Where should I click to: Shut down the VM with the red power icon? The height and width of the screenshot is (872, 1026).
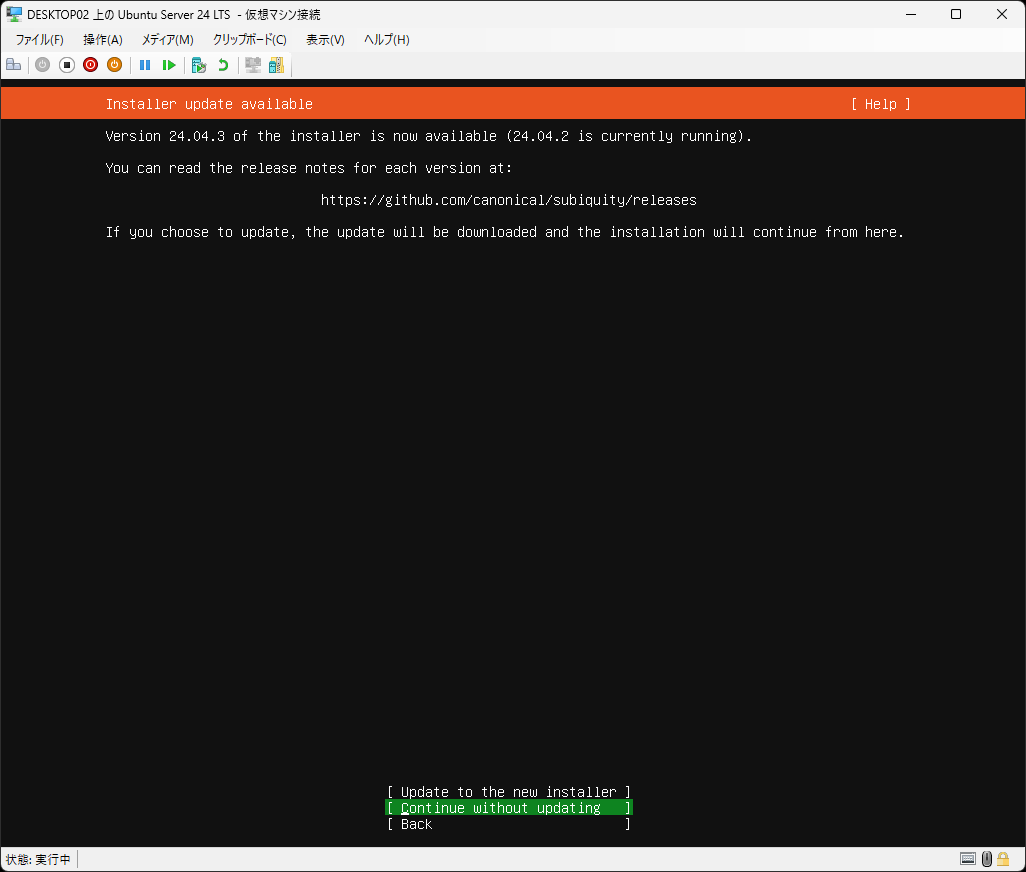point(90,65)
